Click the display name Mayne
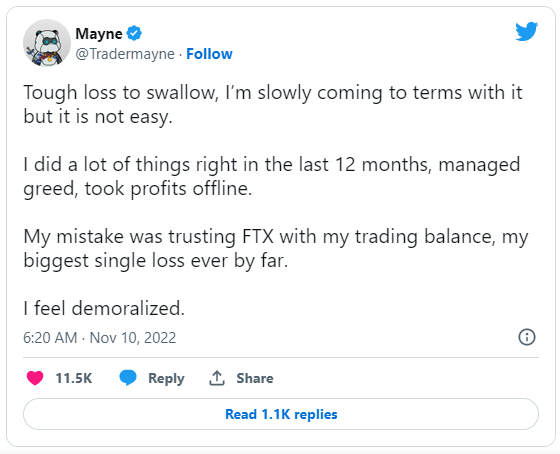 99,34
